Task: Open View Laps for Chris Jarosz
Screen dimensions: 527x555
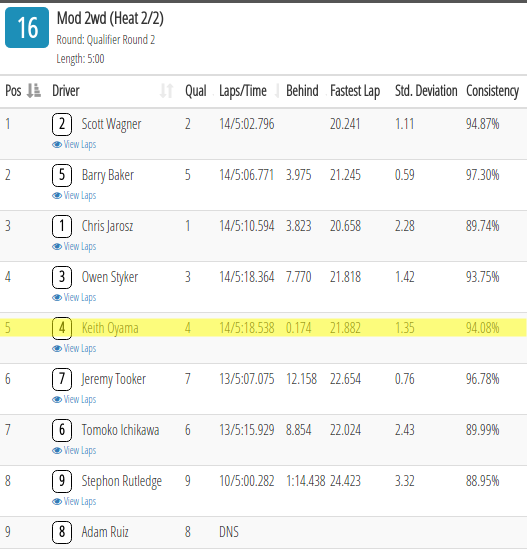Action: (x=74, y=246)
